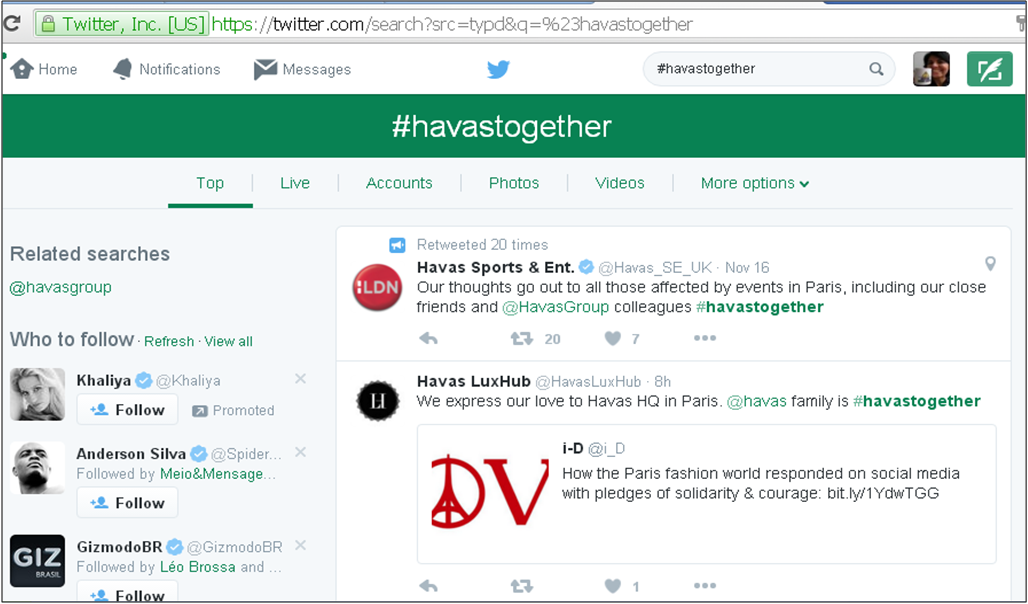Image resolution: width=1028 pixels, height=604 pixels.
Task: Switch to the Photos tab
Action: point(514,183)
